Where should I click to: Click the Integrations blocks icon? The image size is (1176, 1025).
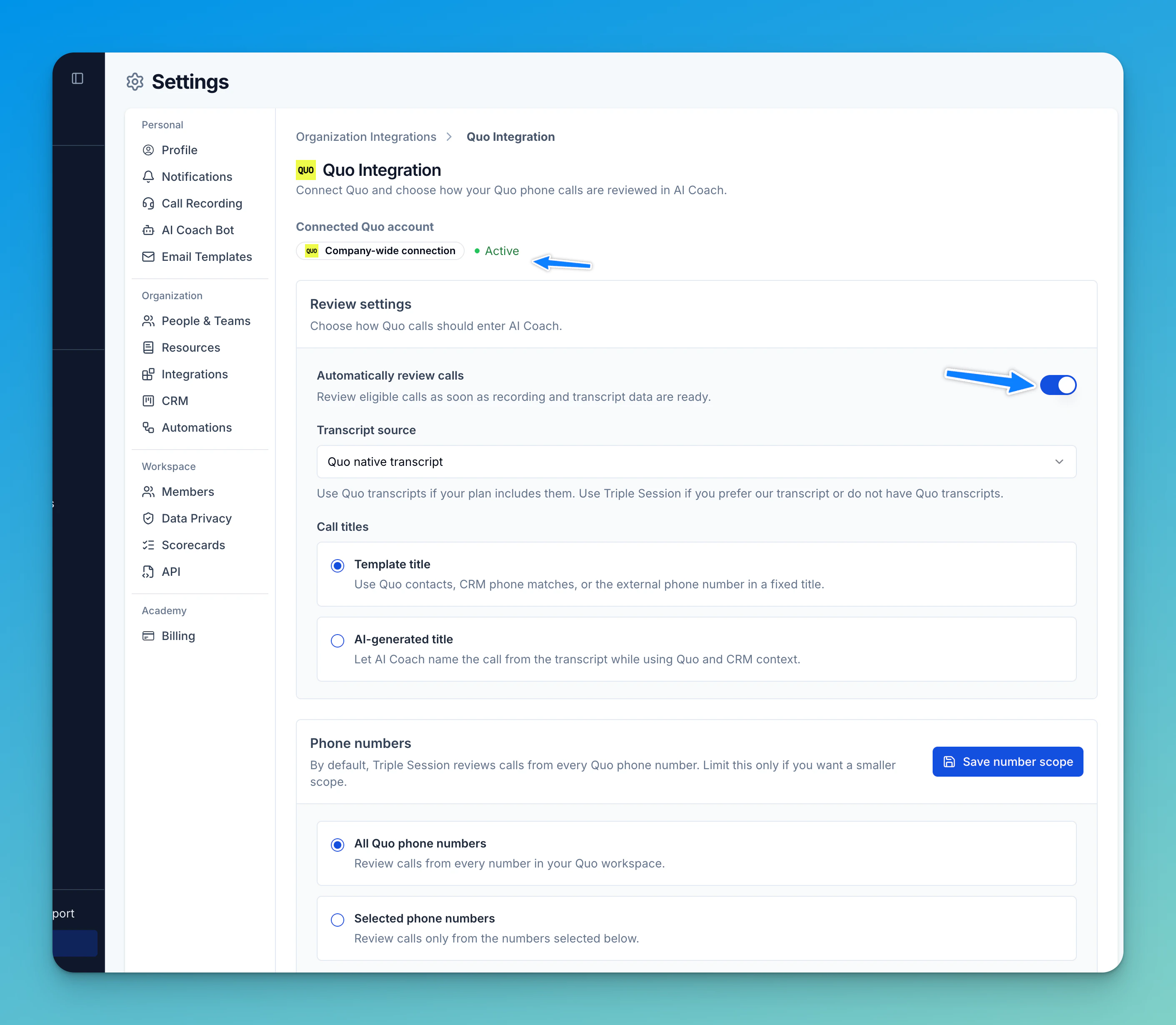148,374
